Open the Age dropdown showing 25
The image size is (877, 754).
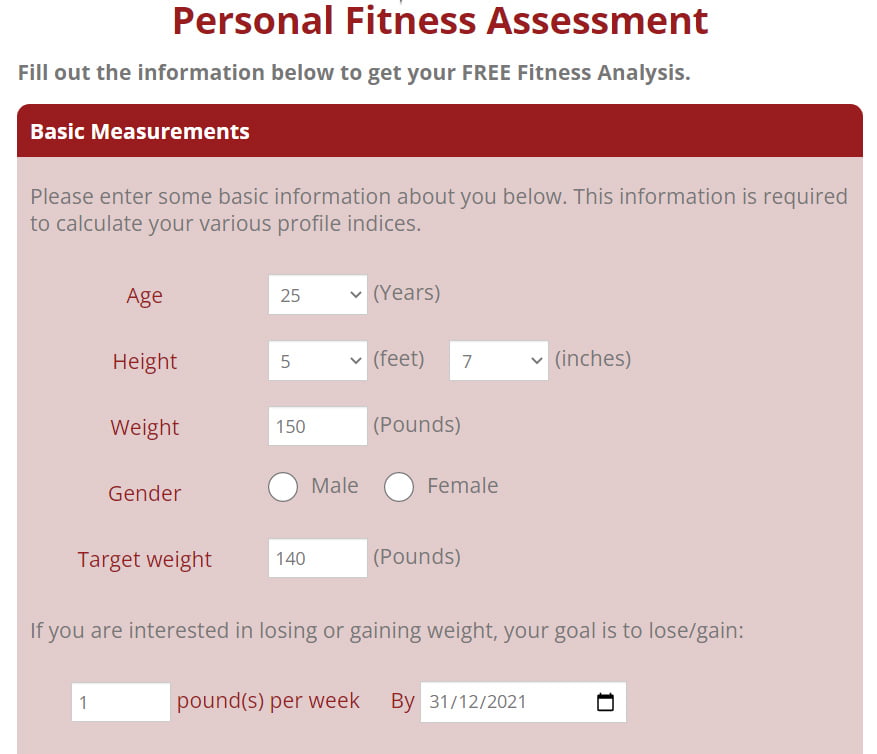(318, 294)
